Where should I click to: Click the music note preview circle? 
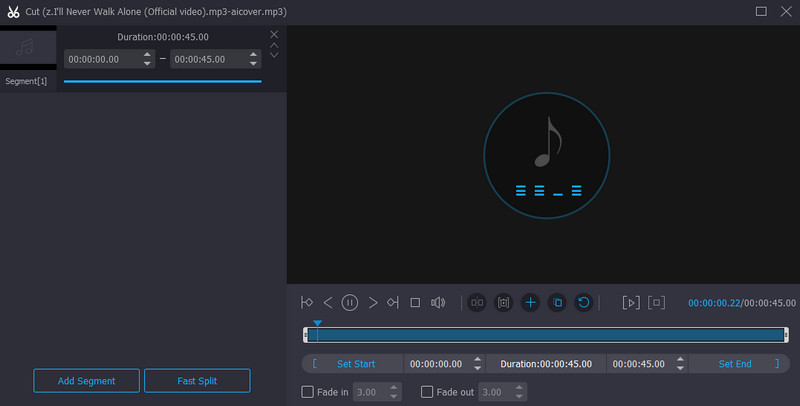point(546,155)
